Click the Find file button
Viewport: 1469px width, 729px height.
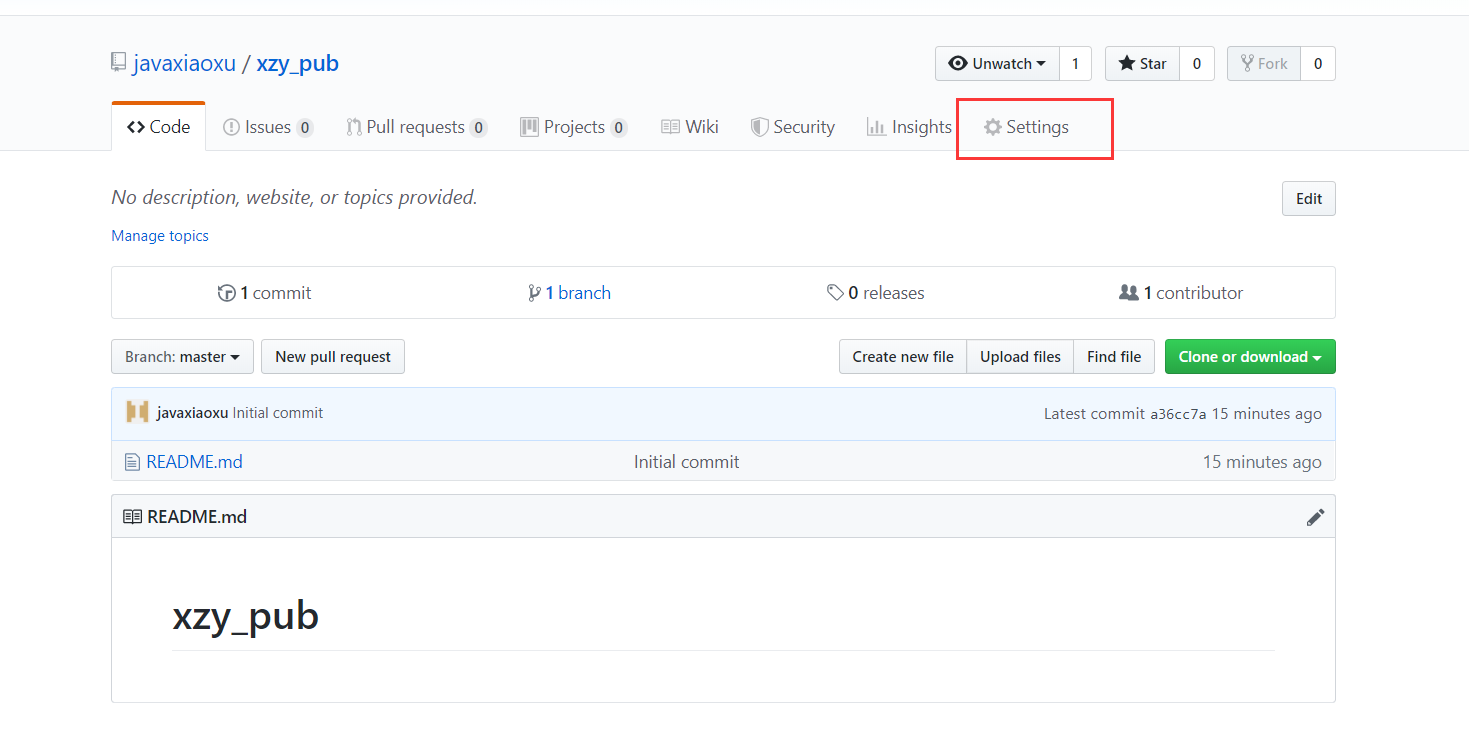[1114, 357]
